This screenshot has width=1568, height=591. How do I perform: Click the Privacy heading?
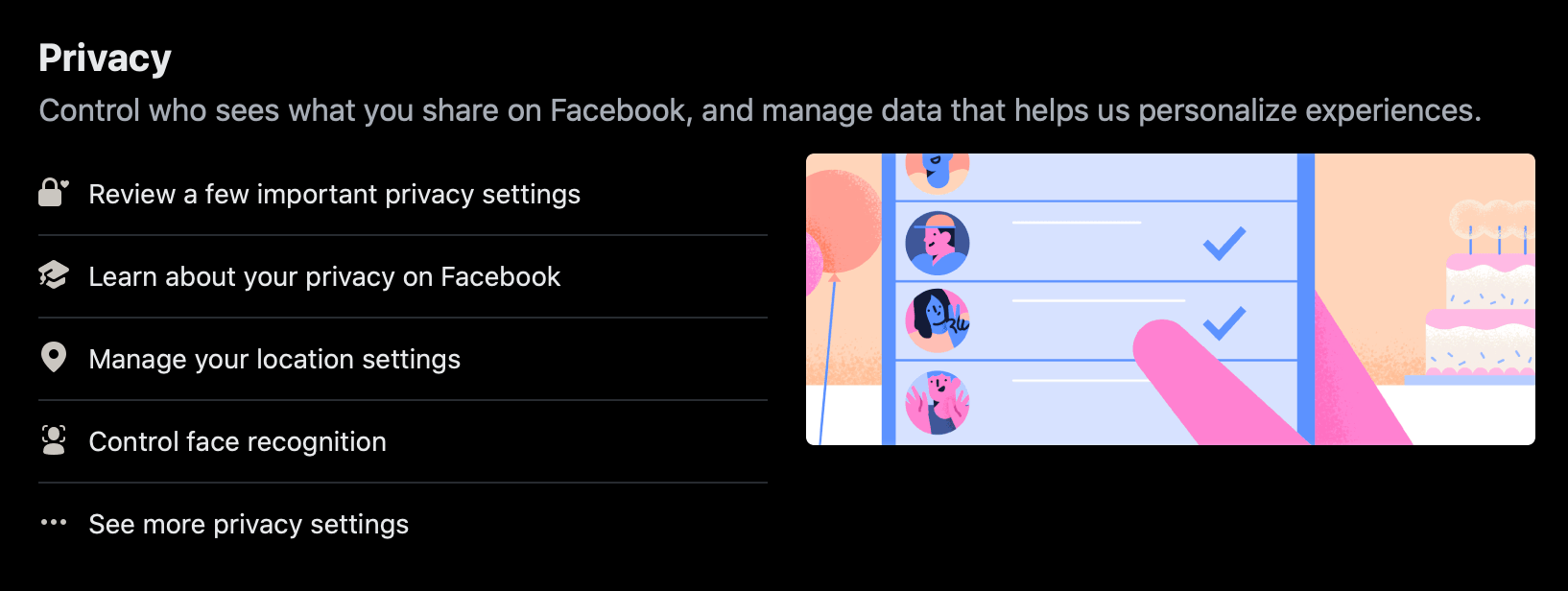coord(105,59)
